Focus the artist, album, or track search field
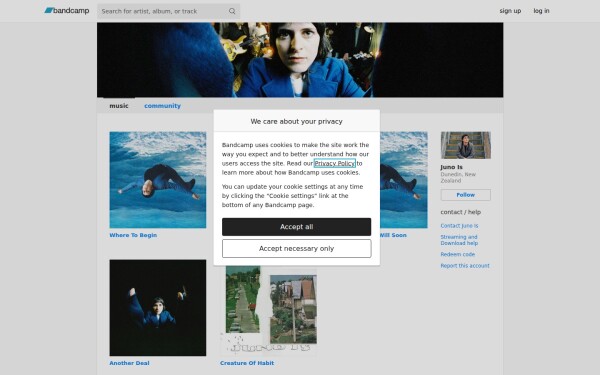600x375 pixels. pyautogui.click(x=168, y=11)
